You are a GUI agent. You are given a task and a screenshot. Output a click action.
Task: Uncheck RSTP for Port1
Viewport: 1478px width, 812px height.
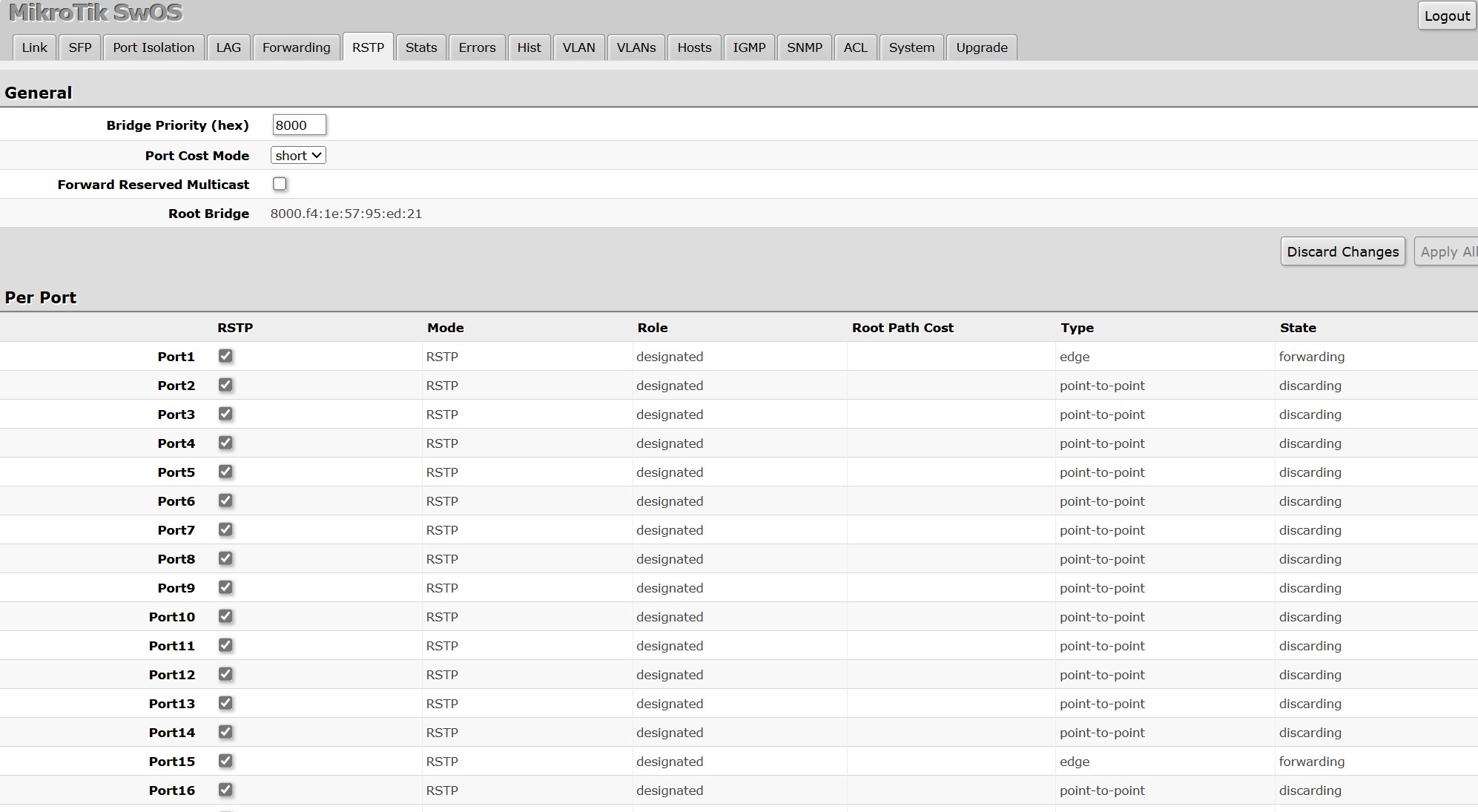click(x=225, y=356)
